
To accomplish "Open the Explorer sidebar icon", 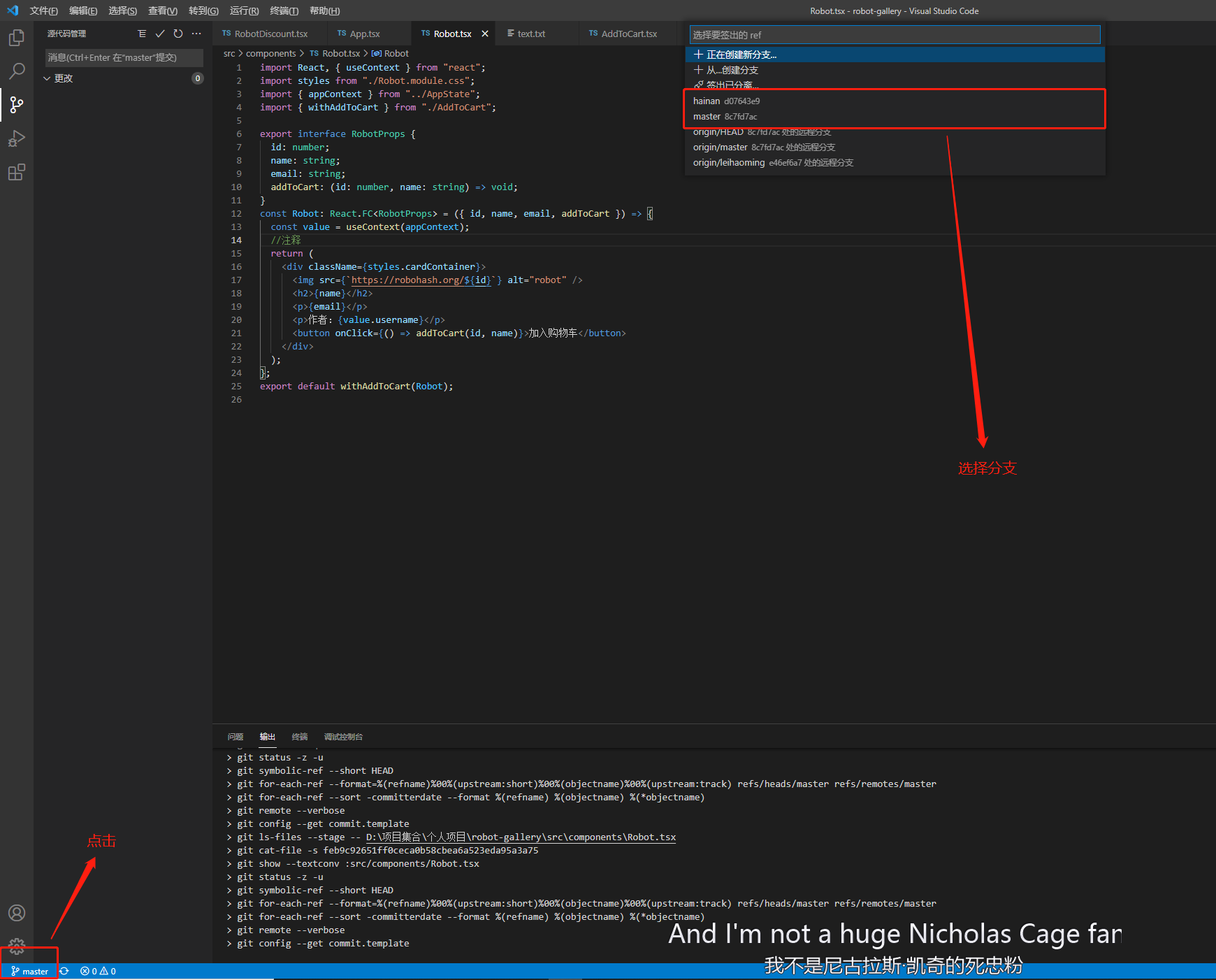I will tap(17, 38).
